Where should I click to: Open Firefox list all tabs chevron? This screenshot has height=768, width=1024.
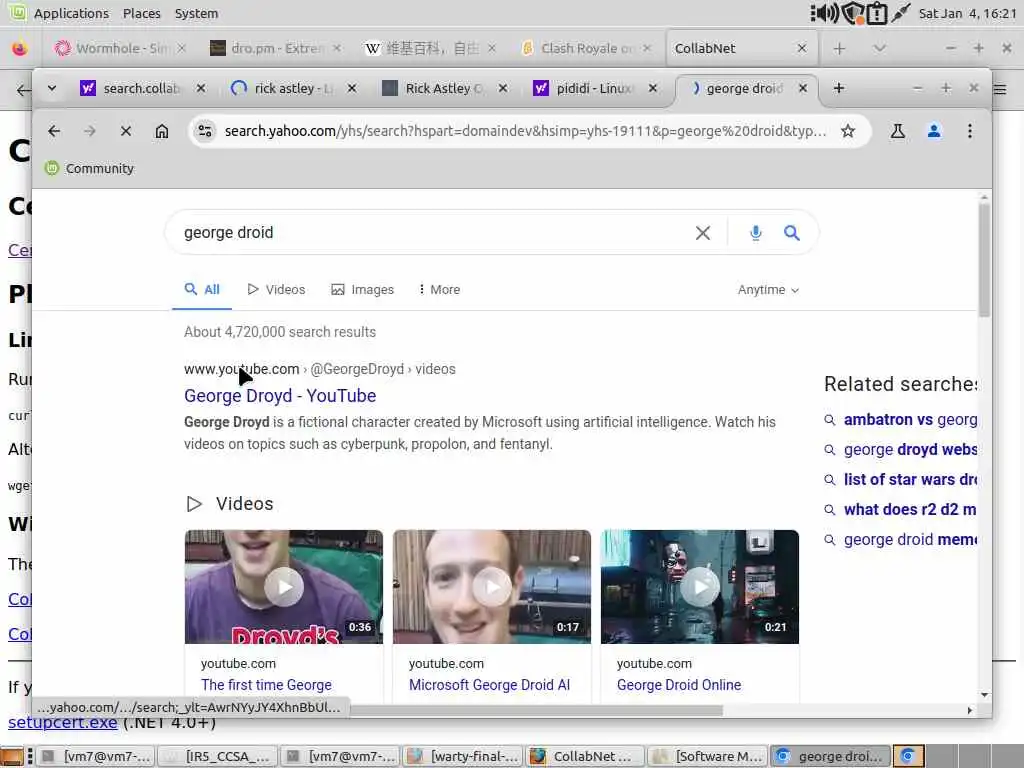coord(879,48)
